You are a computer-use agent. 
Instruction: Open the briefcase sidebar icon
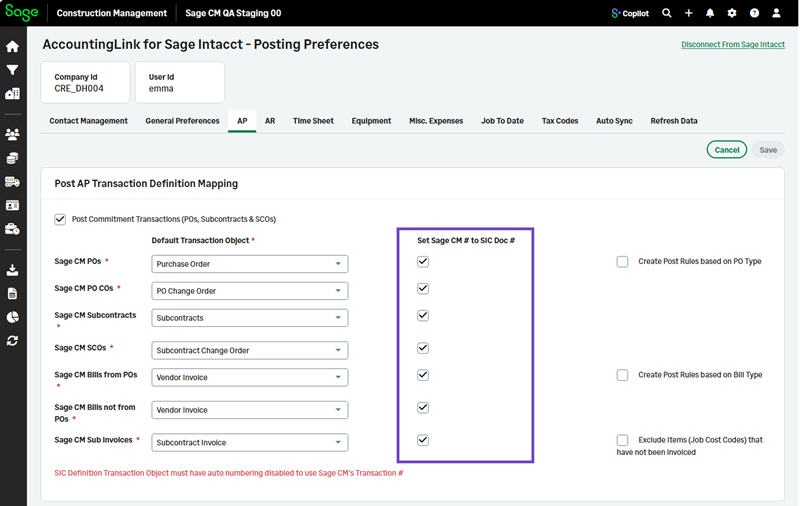(x=13, y=229)
